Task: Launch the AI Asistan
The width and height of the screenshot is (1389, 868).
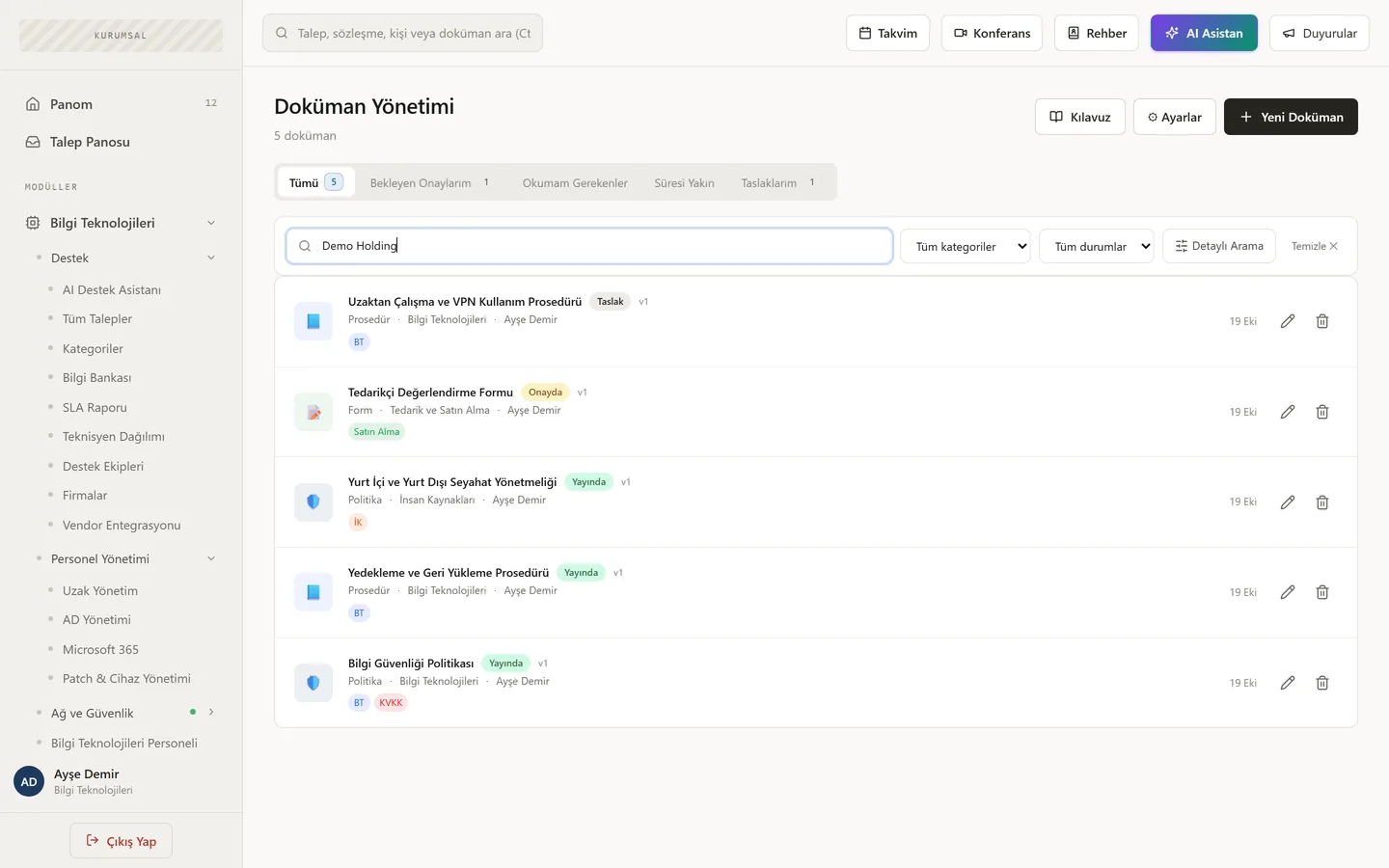Action: tap(1204, 33)
